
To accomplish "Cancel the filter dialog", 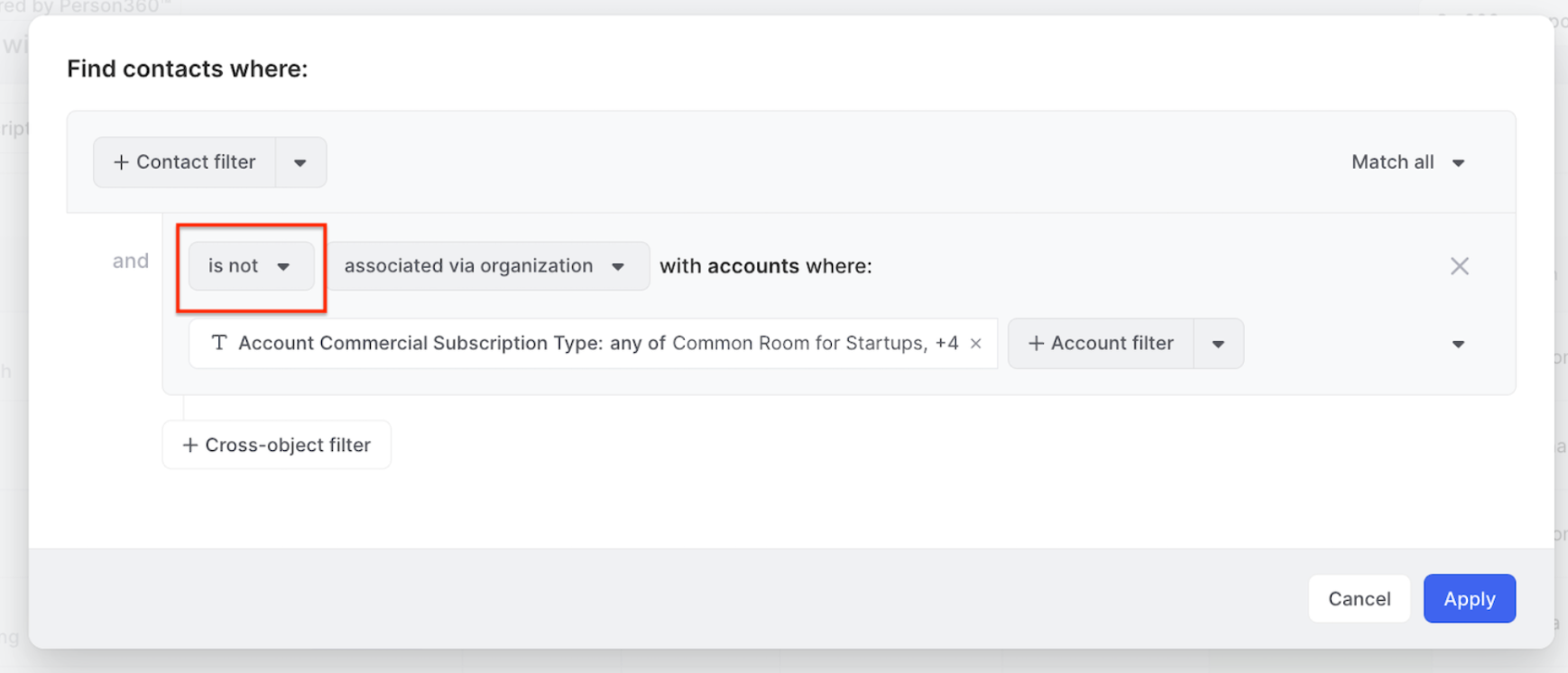I will (1359, 599).
